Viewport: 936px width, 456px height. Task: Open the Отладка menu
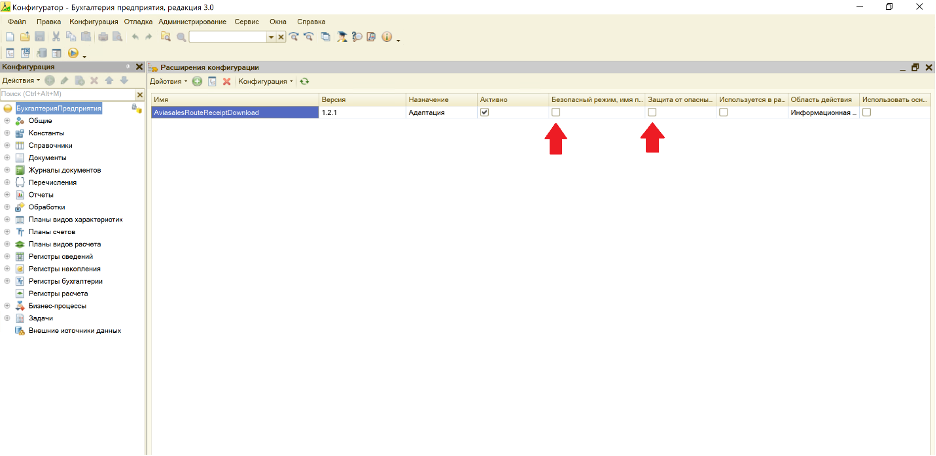pos(138,21)
